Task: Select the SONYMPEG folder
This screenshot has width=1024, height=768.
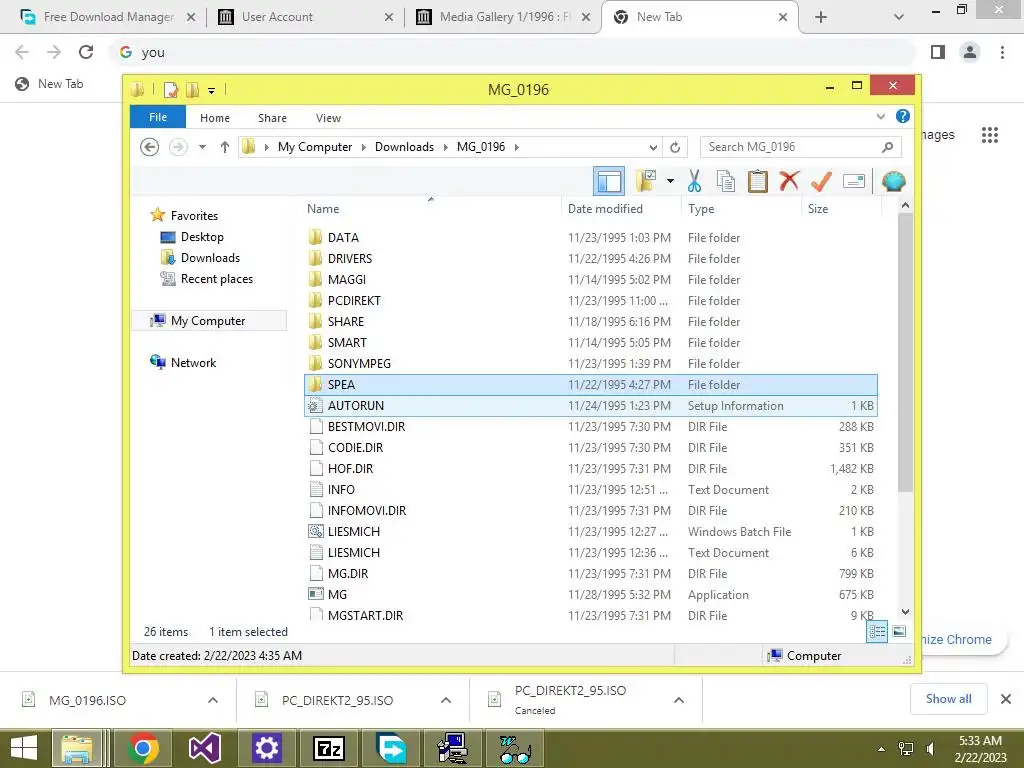Action: 590,364
